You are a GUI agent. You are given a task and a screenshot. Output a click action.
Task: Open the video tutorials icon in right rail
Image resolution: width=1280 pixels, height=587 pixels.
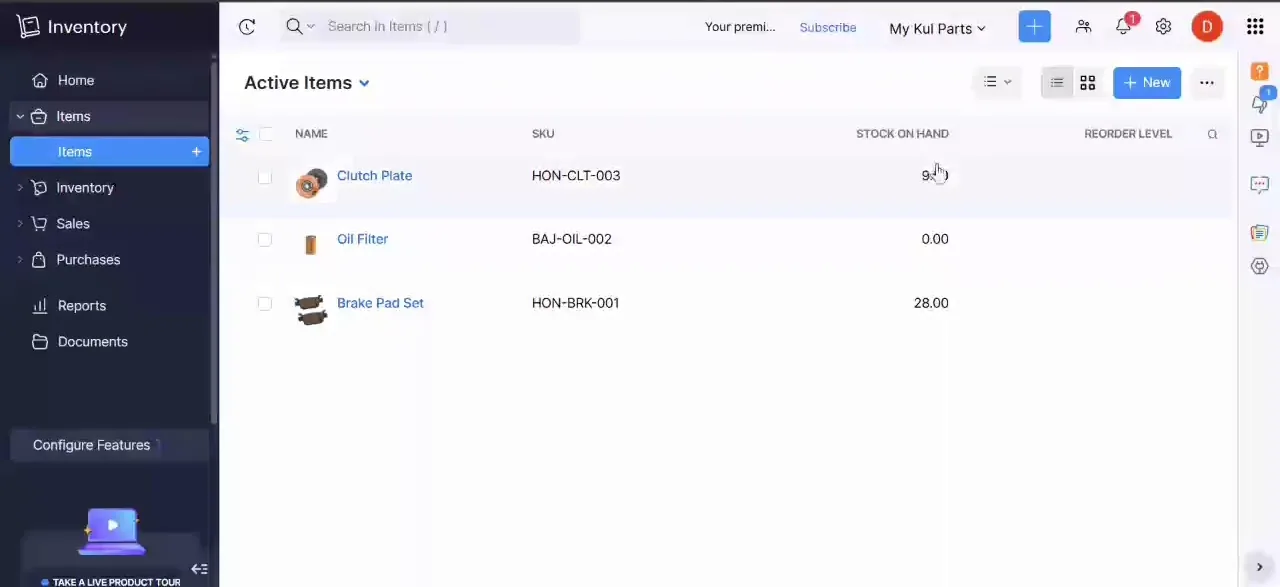coord(1260,139)
